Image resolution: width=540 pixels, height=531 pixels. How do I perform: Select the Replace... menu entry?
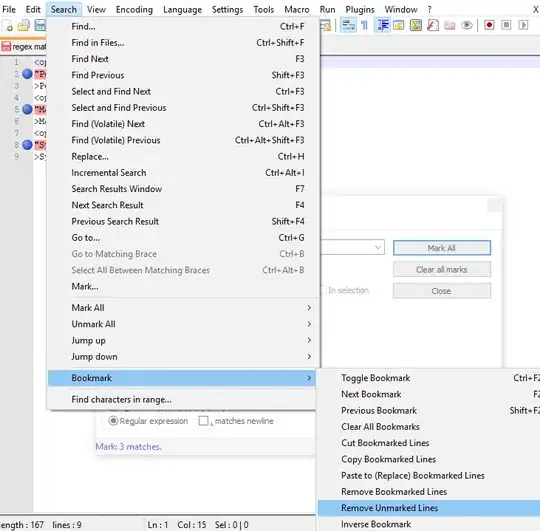pyautogui.click(x=182, y=156)
